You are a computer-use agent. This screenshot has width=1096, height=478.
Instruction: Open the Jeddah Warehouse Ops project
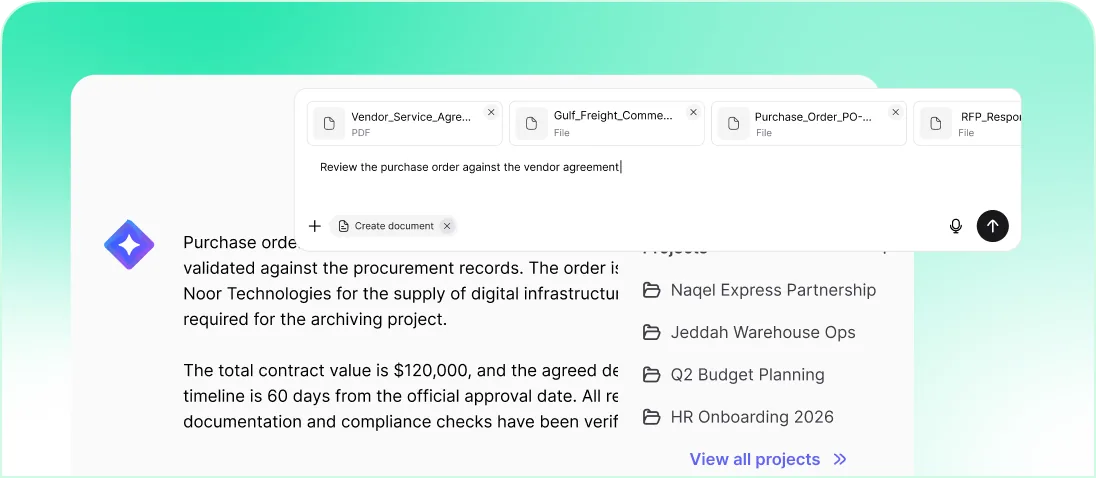(x=762, y=332)
